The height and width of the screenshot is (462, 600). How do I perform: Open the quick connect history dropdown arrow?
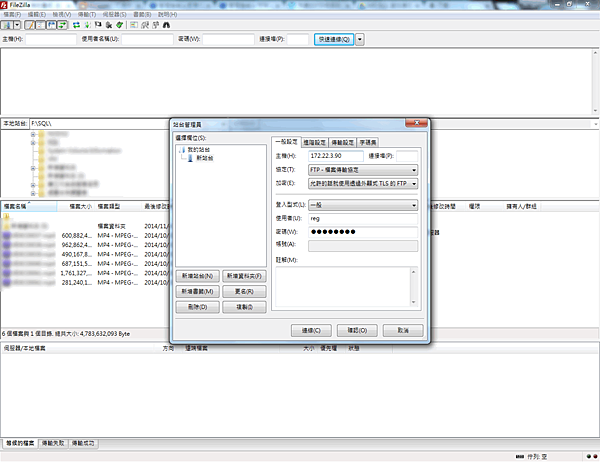pyautogui.click(x=360, y=39)
